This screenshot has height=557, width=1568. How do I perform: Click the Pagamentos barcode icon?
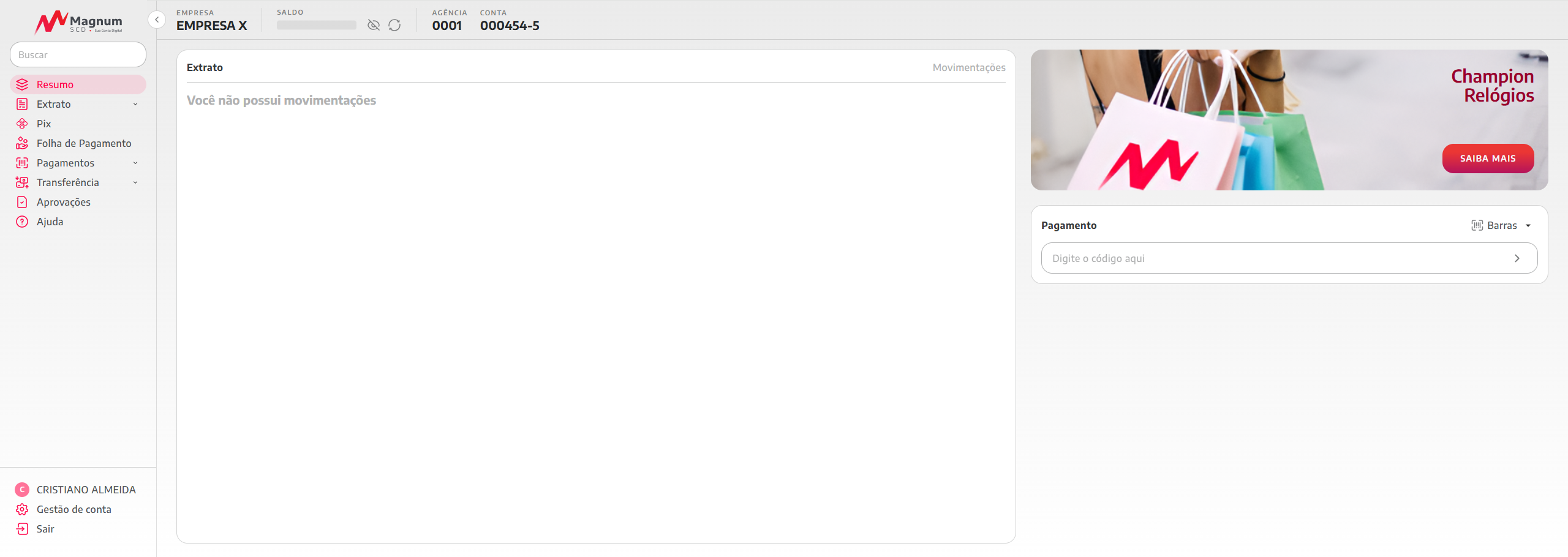coord(22,163)
